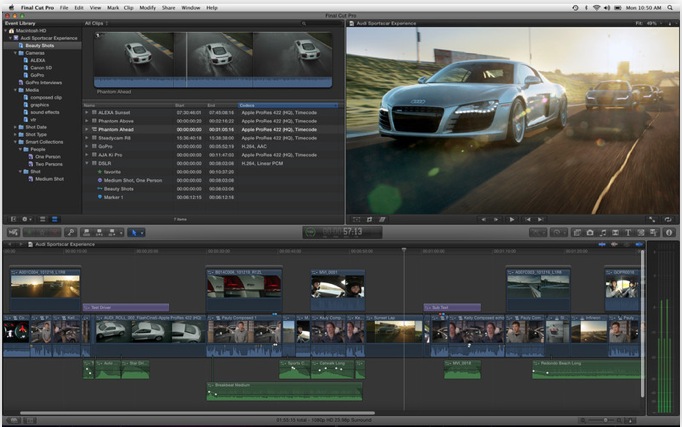
Task: Collapse the DSLR clip row
Action: click(x=87, y=163)
